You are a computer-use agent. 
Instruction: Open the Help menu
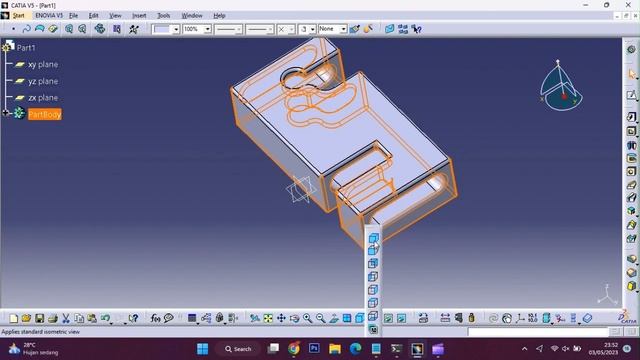coord(219,16)
